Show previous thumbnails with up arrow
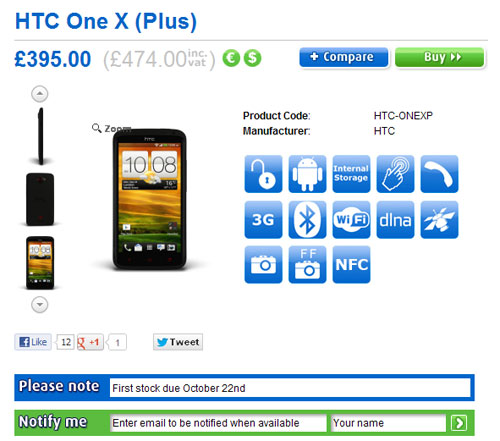 pos(40,94)
